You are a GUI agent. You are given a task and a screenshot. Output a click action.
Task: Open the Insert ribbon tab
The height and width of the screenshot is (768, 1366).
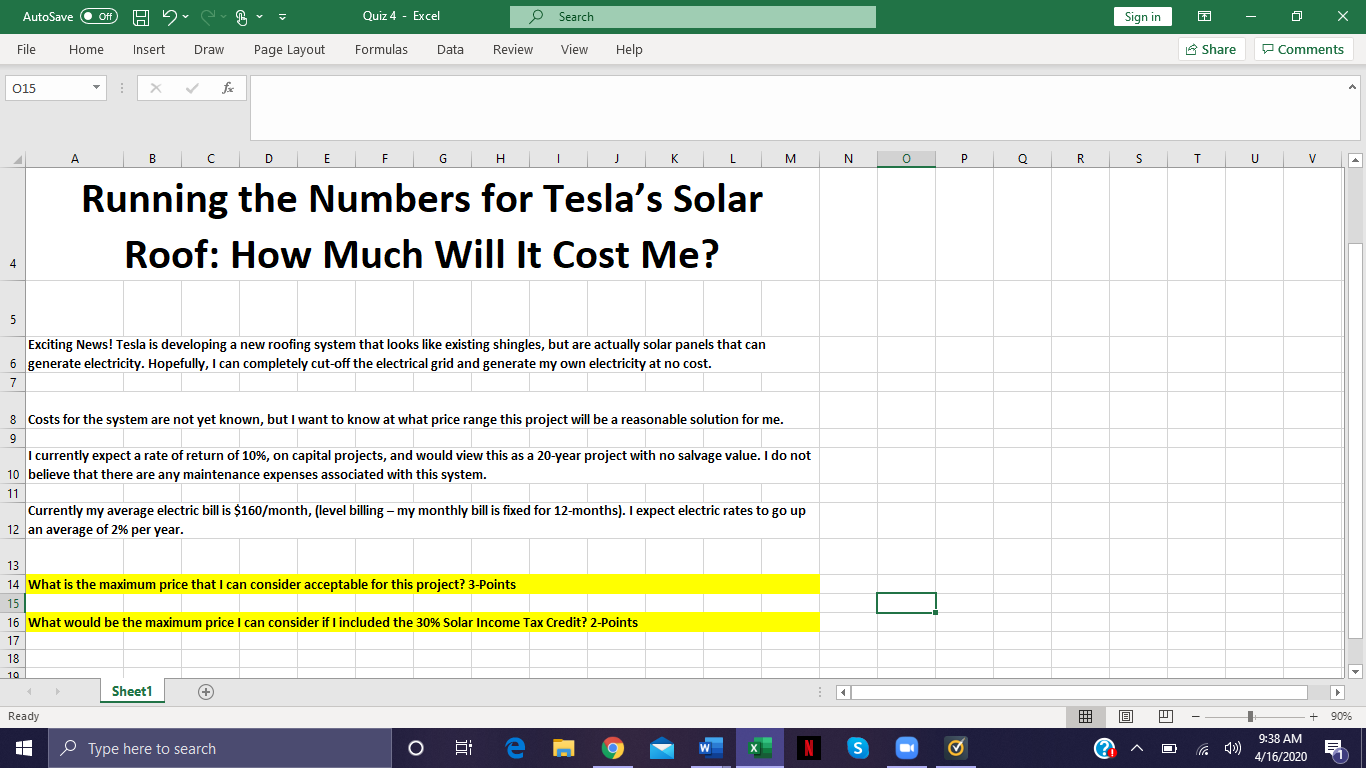pos(149,49)
